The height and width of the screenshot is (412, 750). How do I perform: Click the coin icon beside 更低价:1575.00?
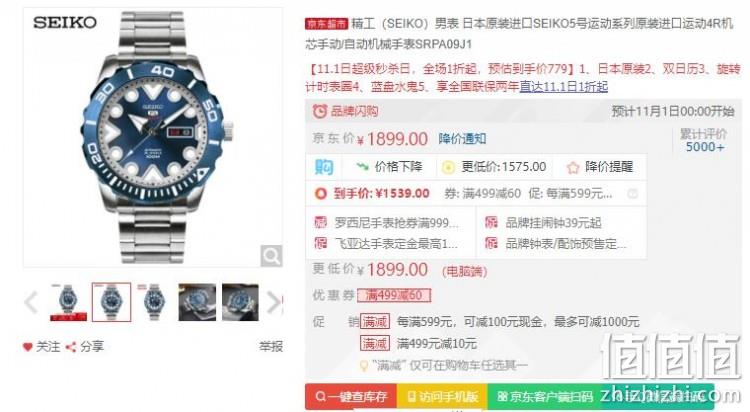coord(448,167)
